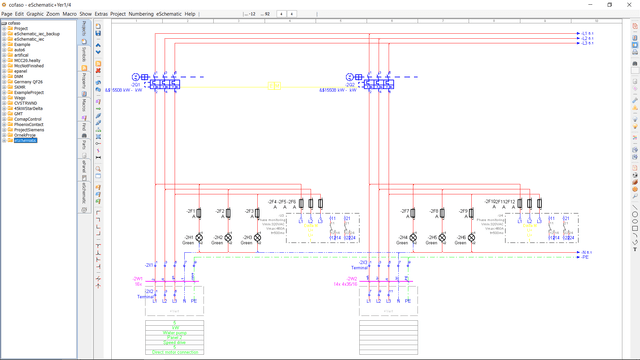Image resolution: width=640 pixels, height=360 pixels.
Task: Expand the PhoenixContact folder node
Action: pyautogui.click(x=4, y=124)
